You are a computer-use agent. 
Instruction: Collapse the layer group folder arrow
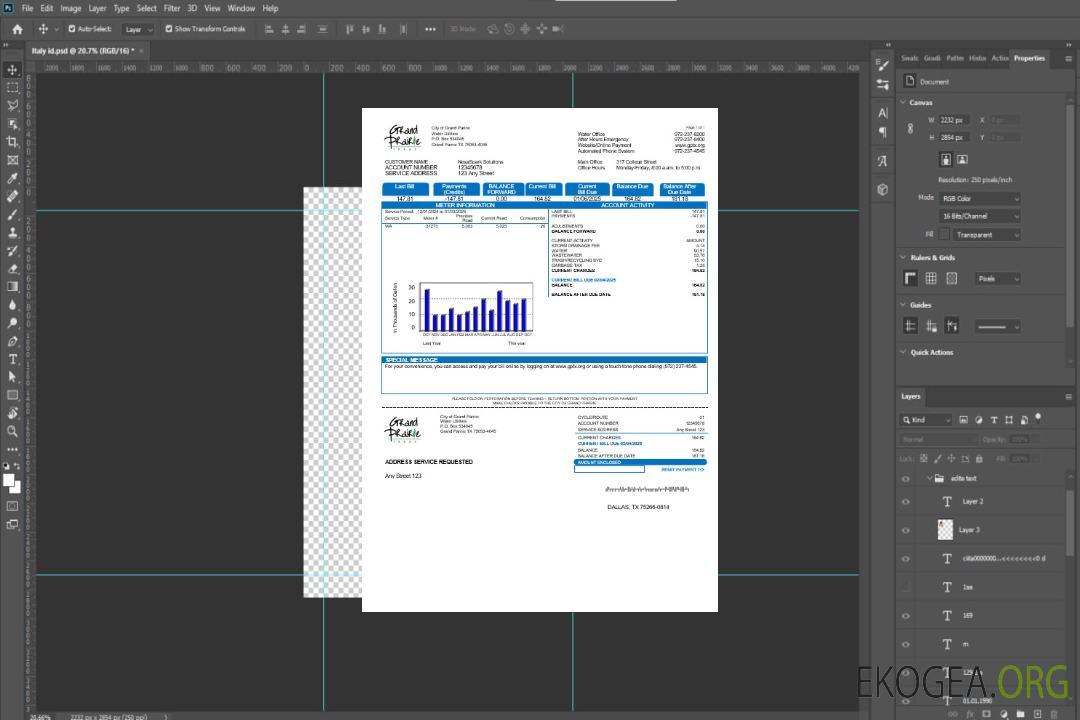[x=926, y=478]
